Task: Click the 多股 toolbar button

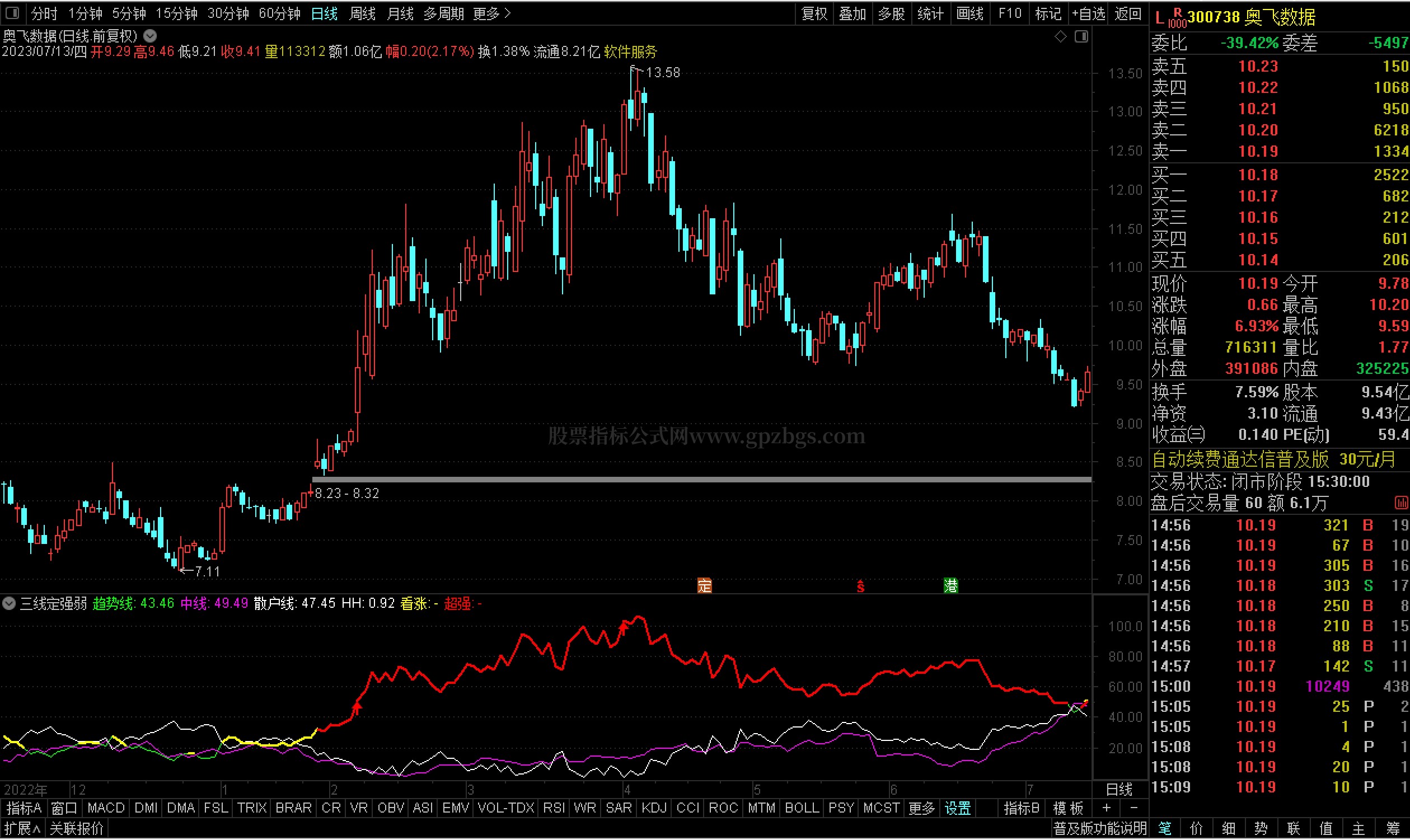Action: point(892,13)
